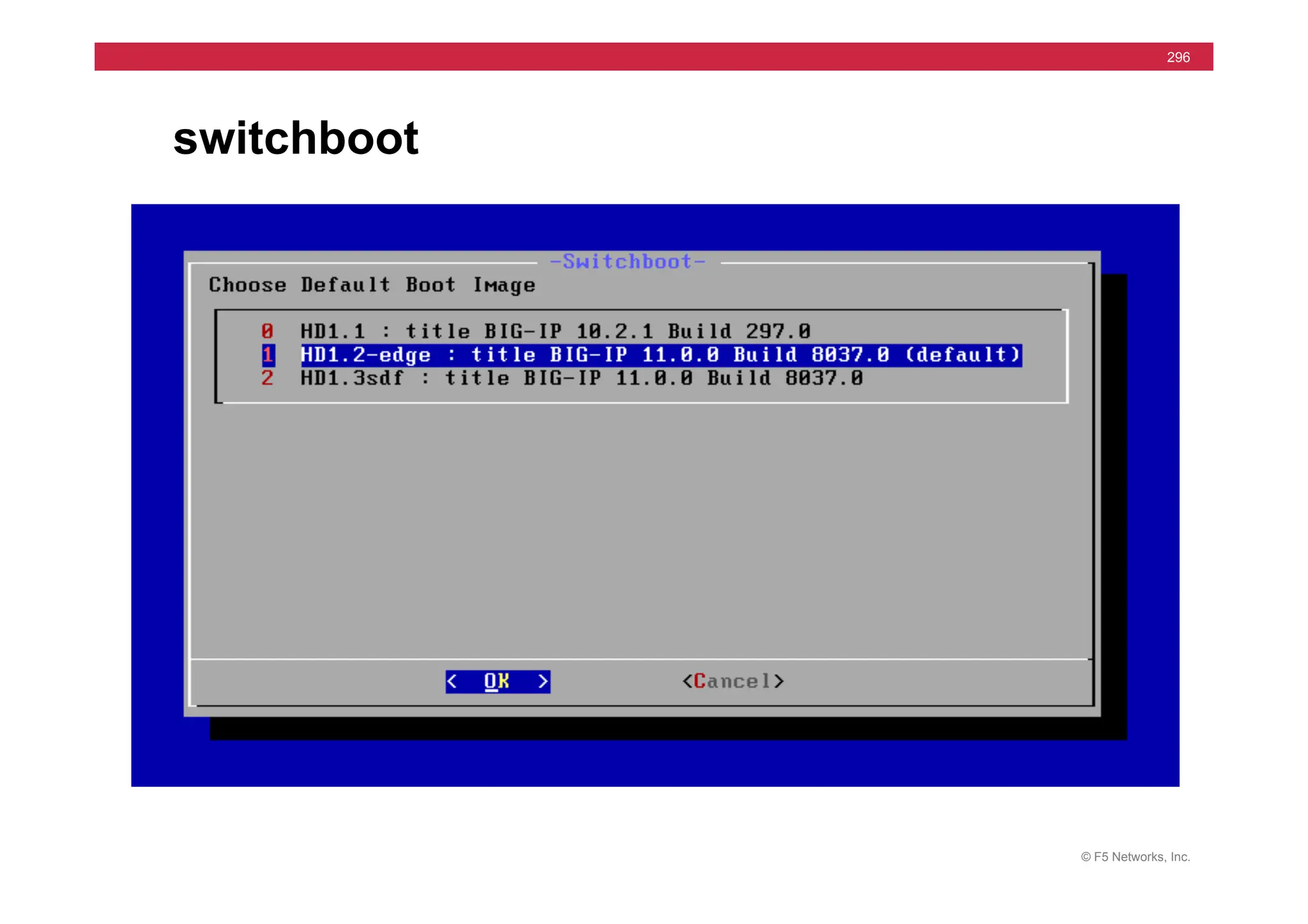Select boot image HD1.1 BIG-IP 10.2.1

555,331
